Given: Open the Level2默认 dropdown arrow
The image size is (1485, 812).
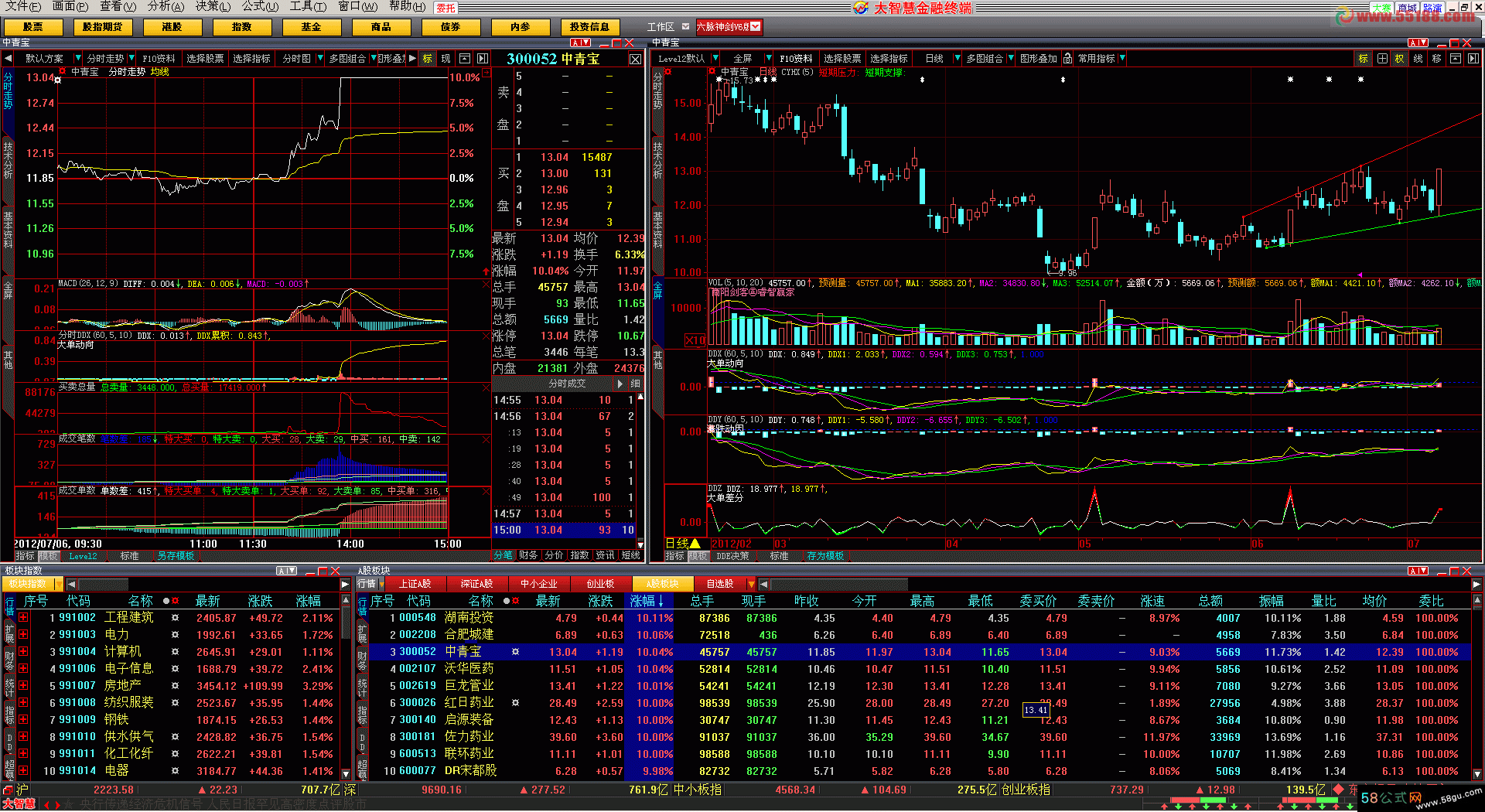Looking at the screenshot, I should click(715, 59).
